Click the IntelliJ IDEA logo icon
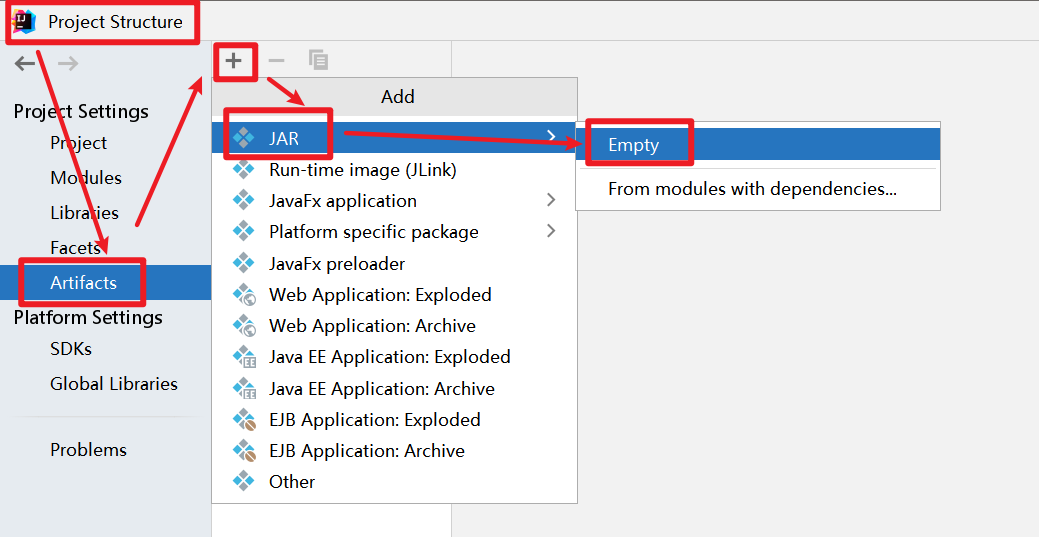 25,21
